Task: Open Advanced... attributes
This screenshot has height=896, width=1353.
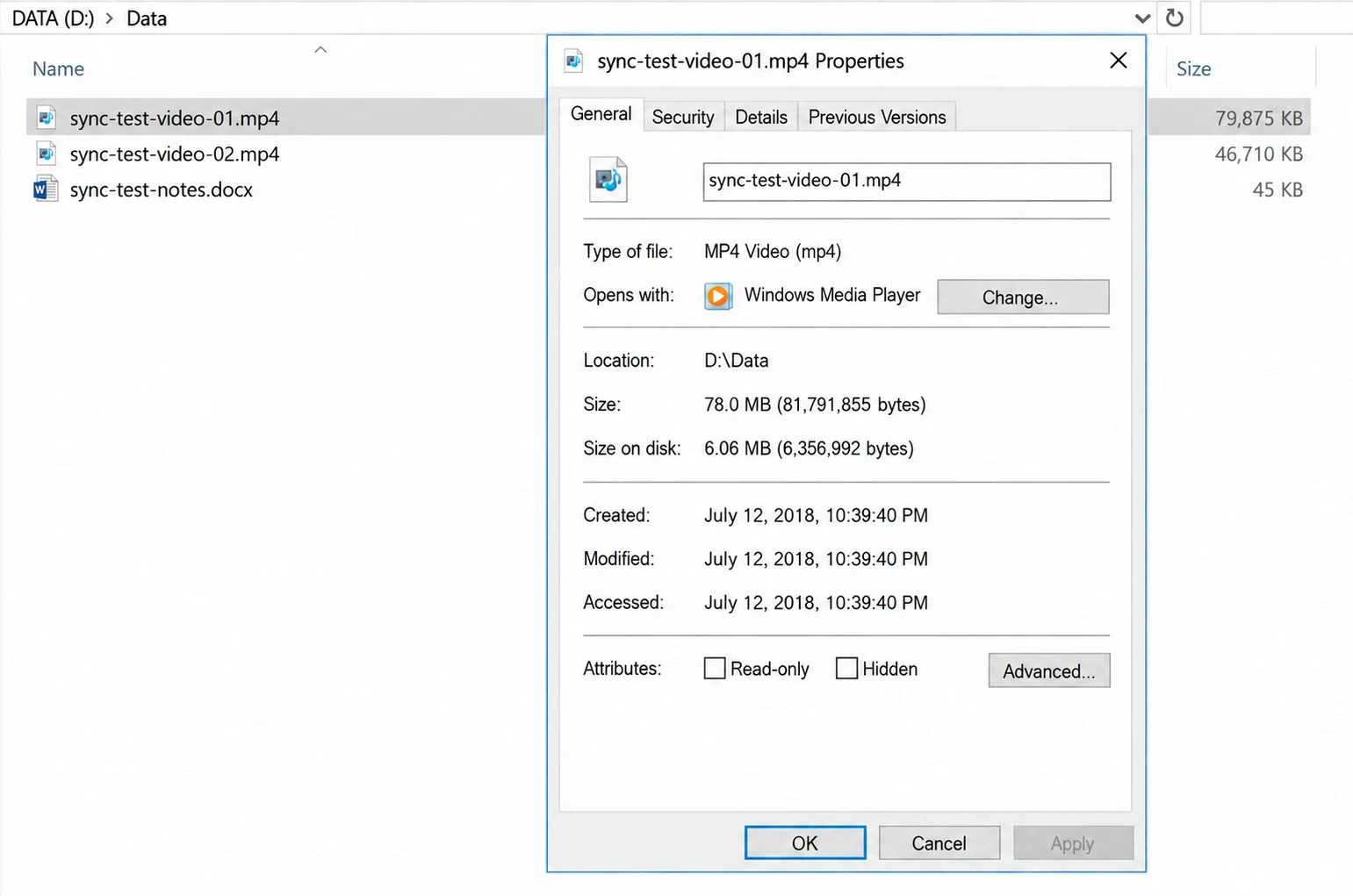Action: point(1048,670)
